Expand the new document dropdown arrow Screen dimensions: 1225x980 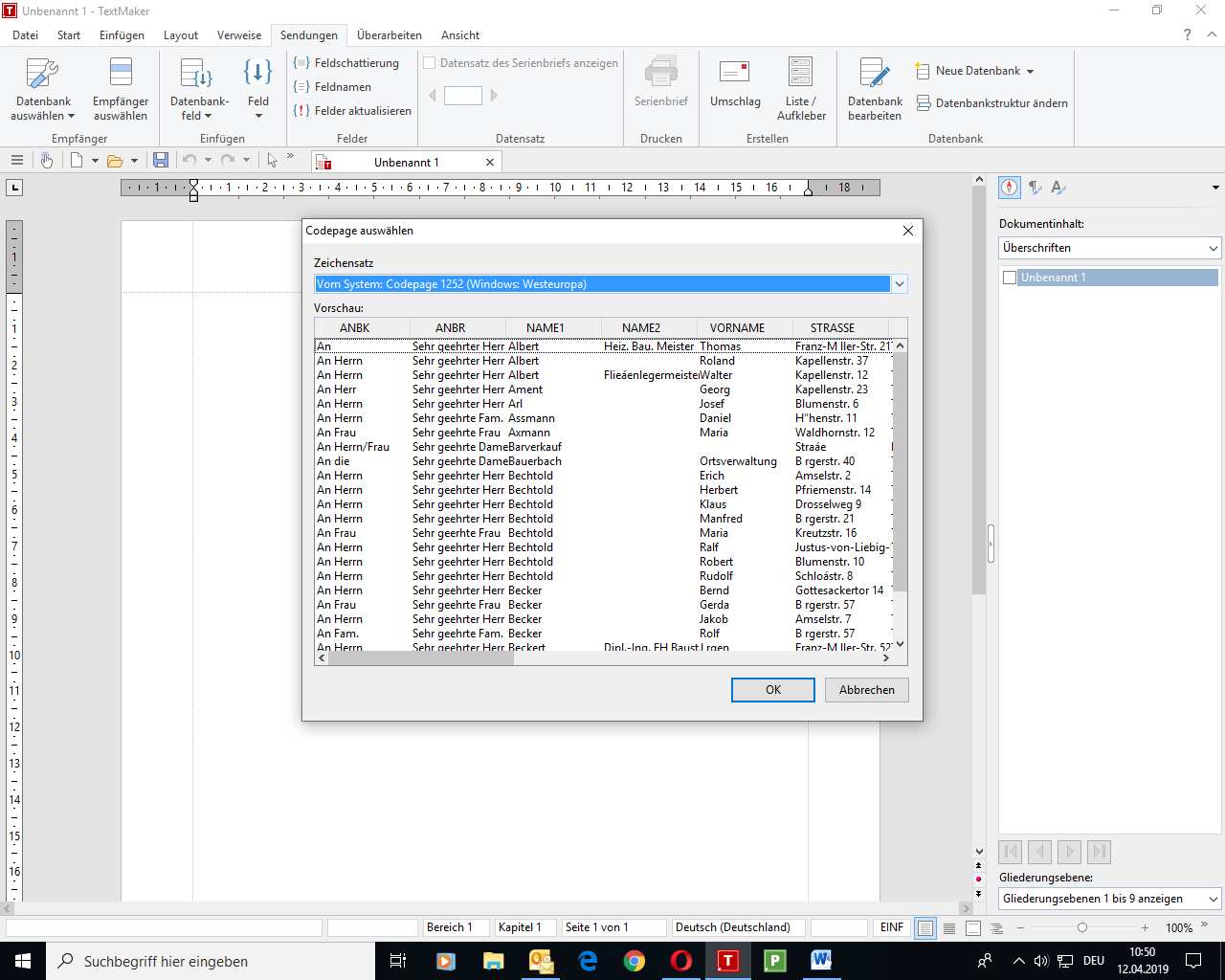(x=95, y=161)
